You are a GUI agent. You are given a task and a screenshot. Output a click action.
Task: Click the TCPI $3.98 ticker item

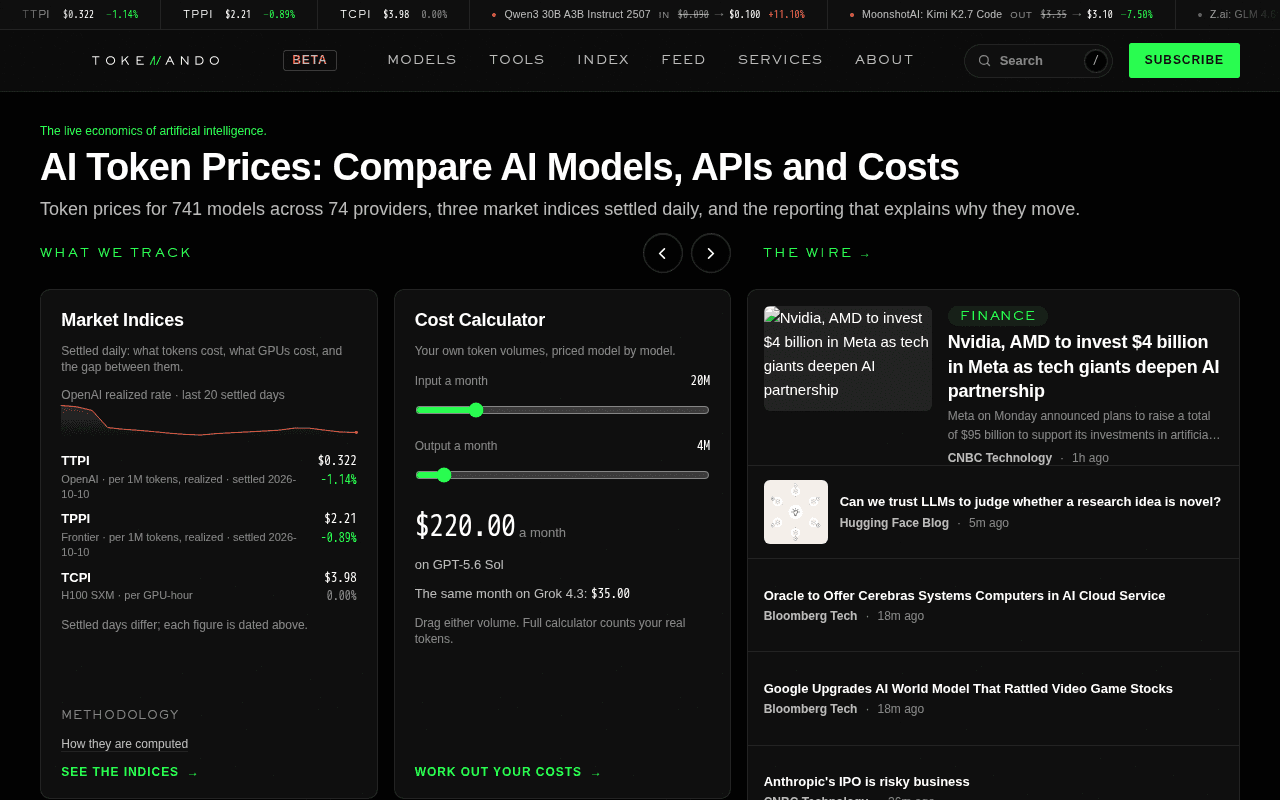[394, 15]
